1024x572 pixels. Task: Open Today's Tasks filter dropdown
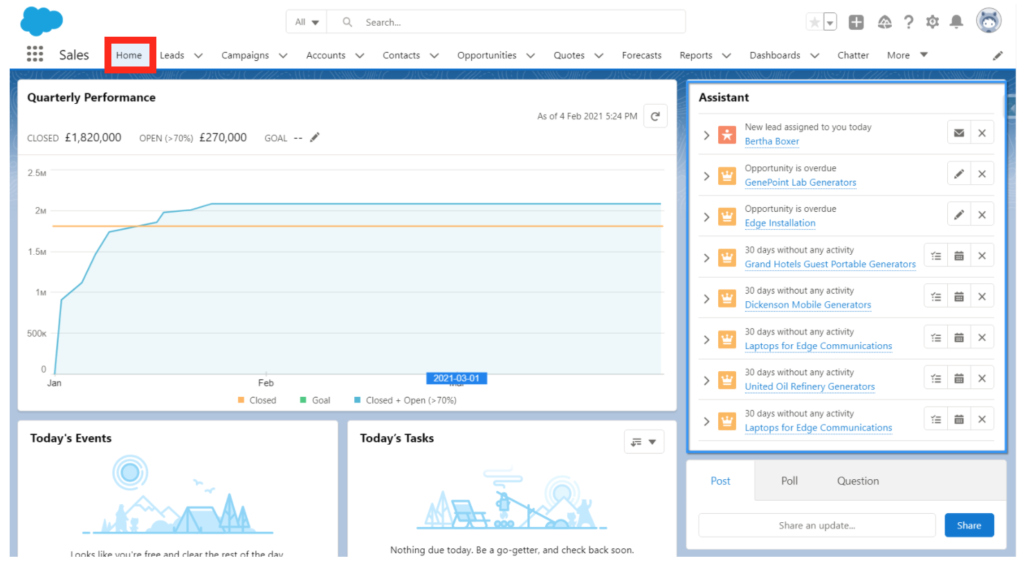coord(644,442)
